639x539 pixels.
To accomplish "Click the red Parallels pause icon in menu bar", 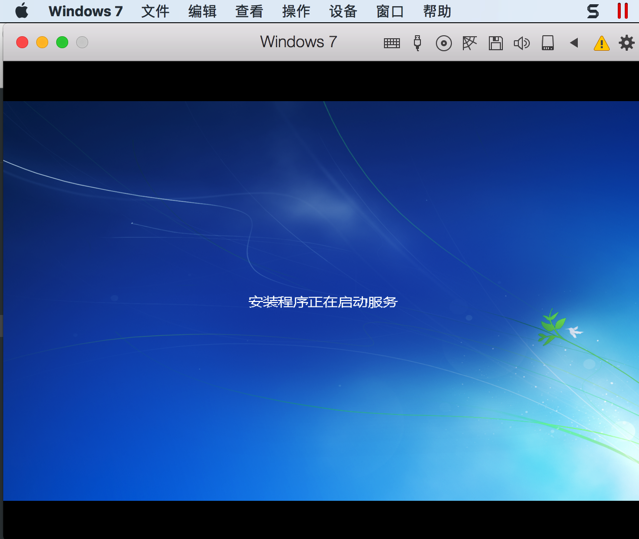I will [622, 11].
